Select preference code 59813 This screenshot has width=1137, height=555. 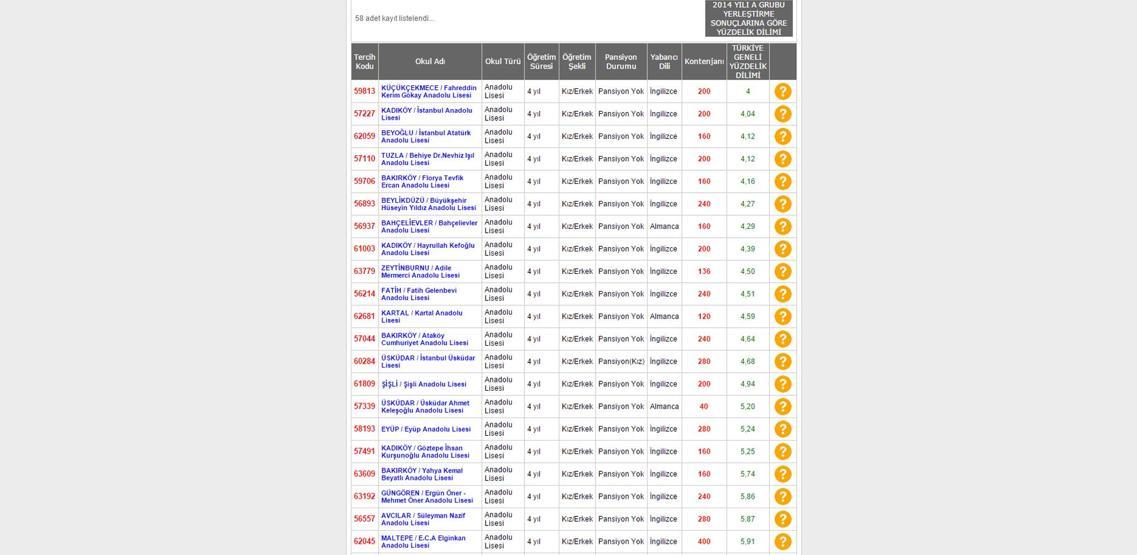[365, 91]
